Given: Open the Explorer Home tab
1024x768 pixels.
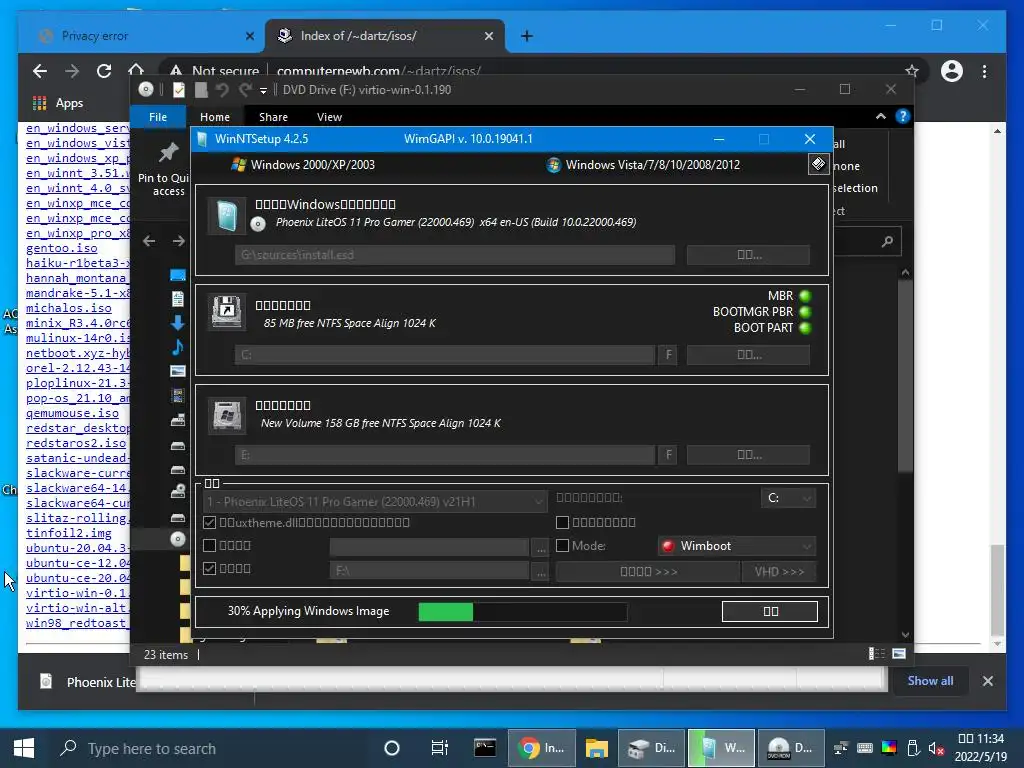Looking at the screenshot, I should [215, 117].
